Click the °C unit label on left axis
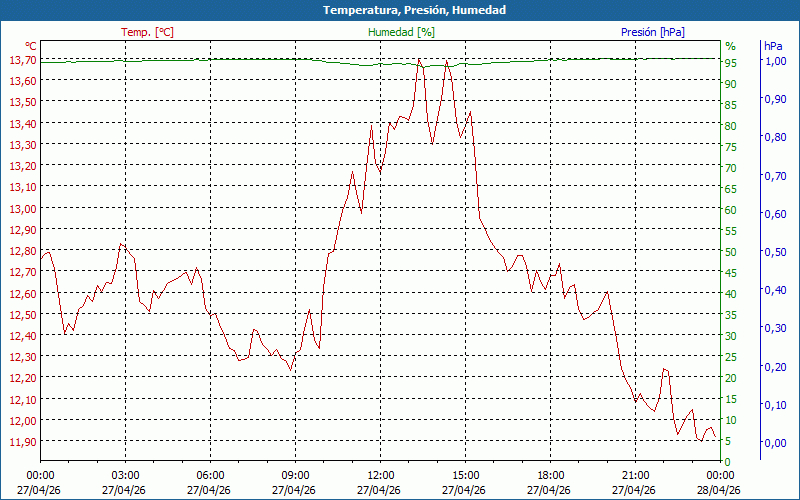 click(x=31, y=46)
